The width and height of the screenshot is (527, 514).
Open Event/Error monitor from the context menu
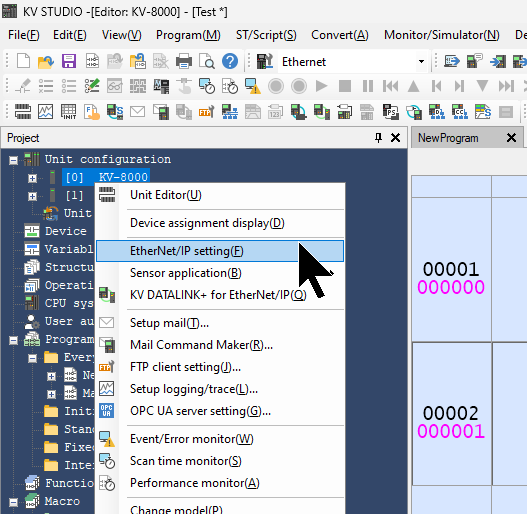pyautogui.click(x=220, y=439)
